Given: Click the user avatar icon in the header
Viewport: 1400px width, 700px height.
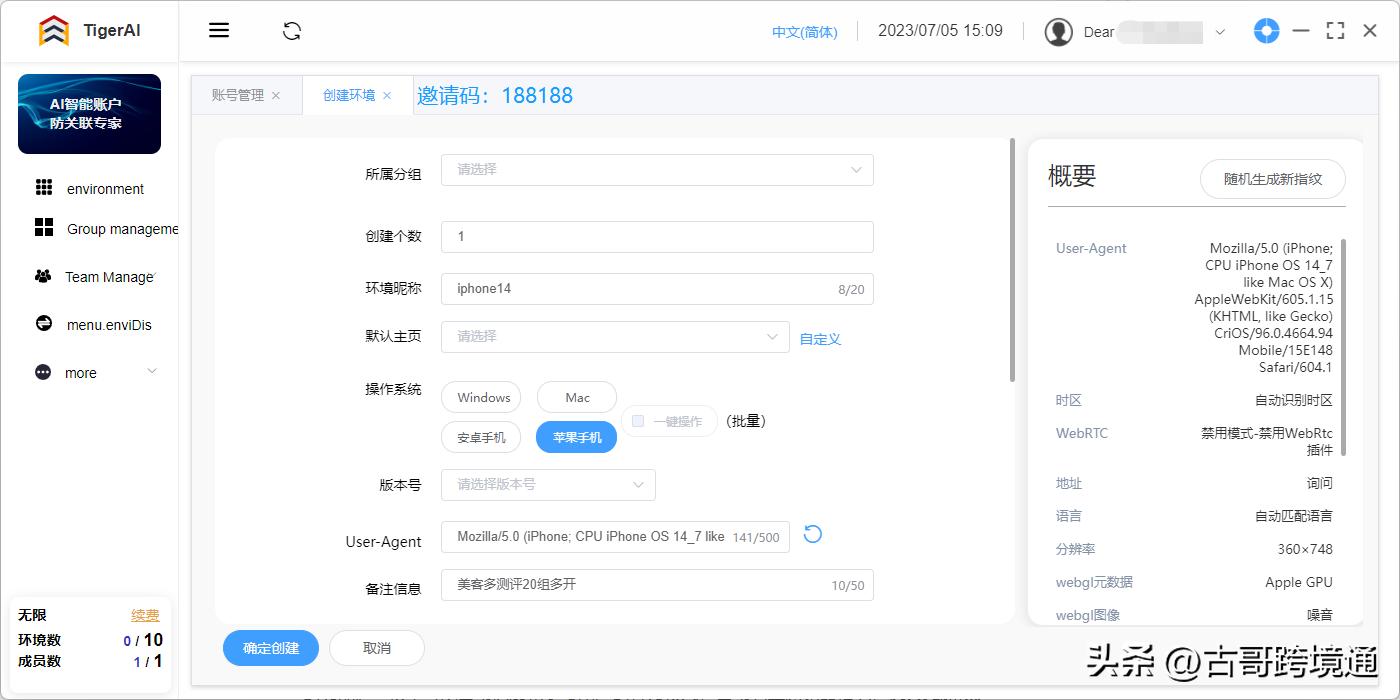Looking at the screenshot, I should (x=1058, y=31).
